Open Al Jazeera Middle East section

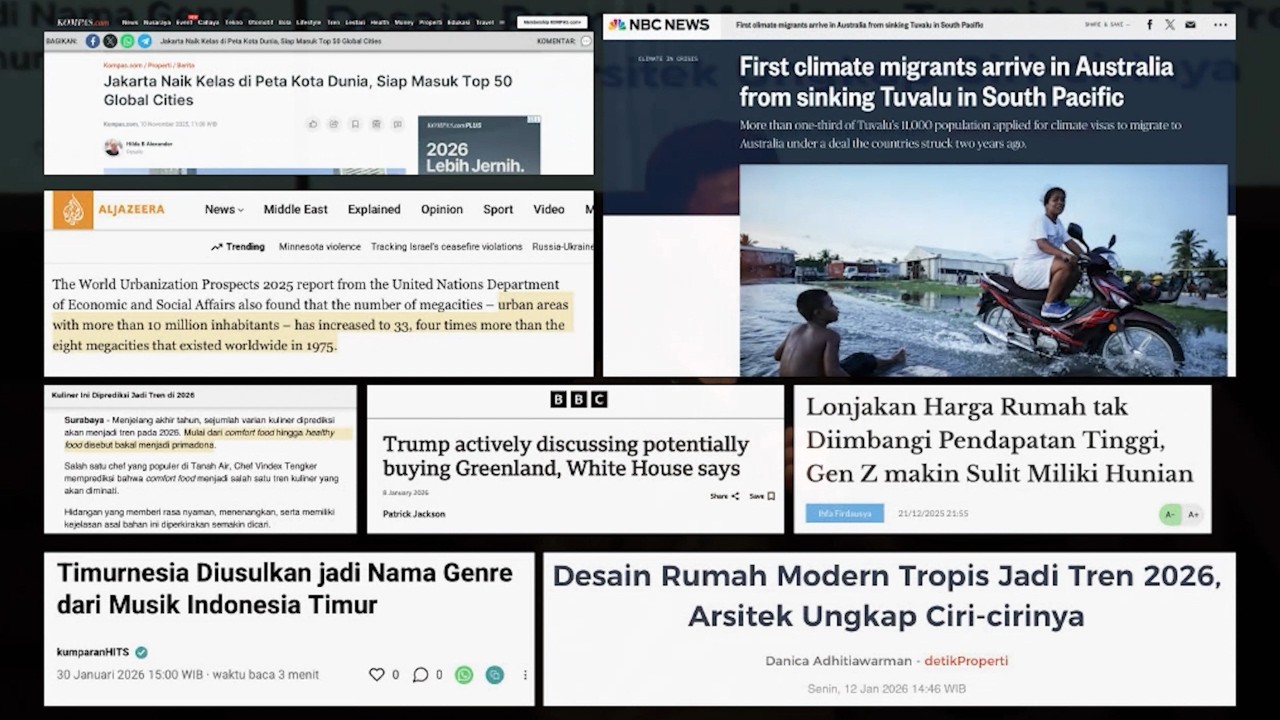tap(296, 210)
